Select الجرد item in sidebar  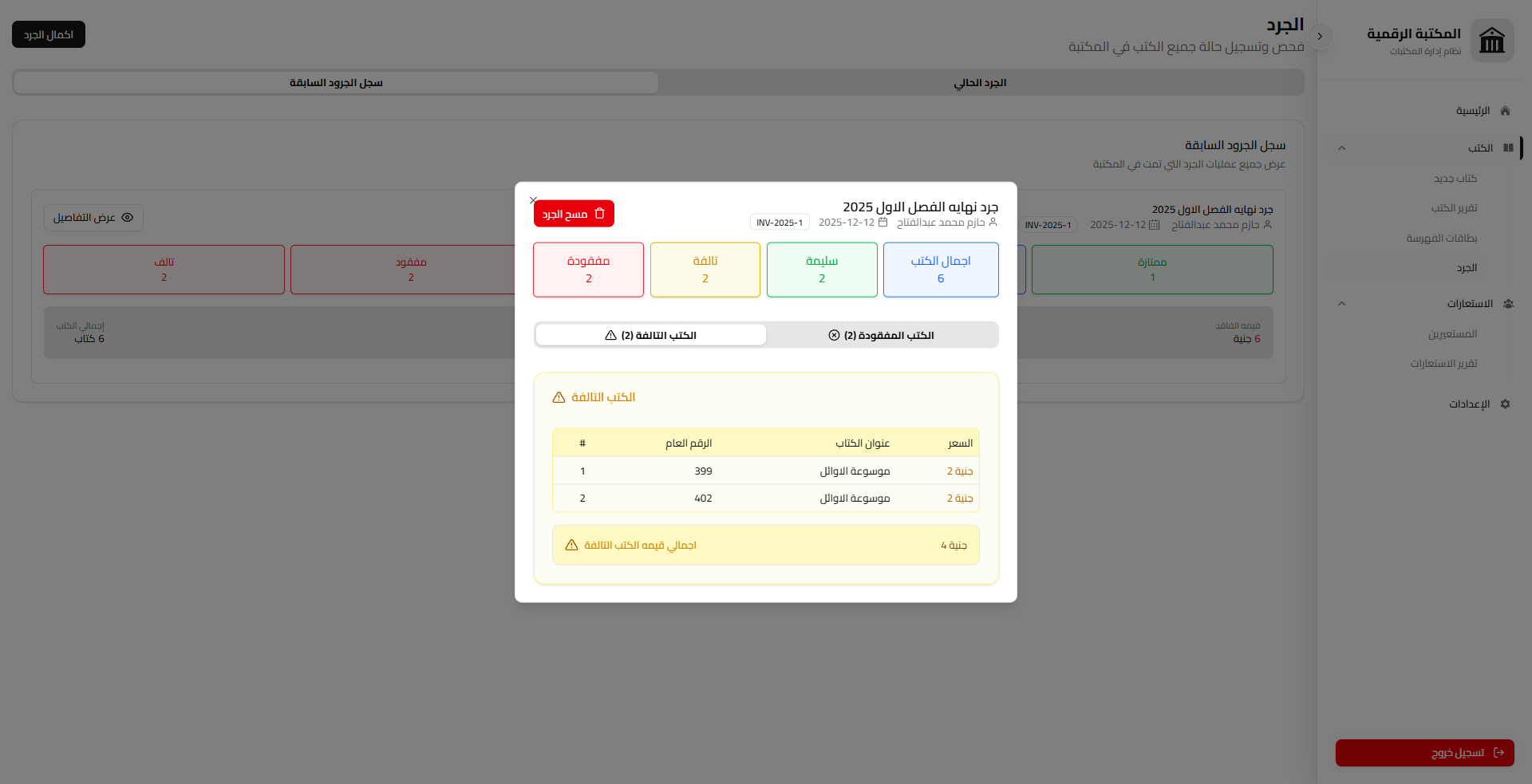pyautogui.click(x=1467, y=268)
